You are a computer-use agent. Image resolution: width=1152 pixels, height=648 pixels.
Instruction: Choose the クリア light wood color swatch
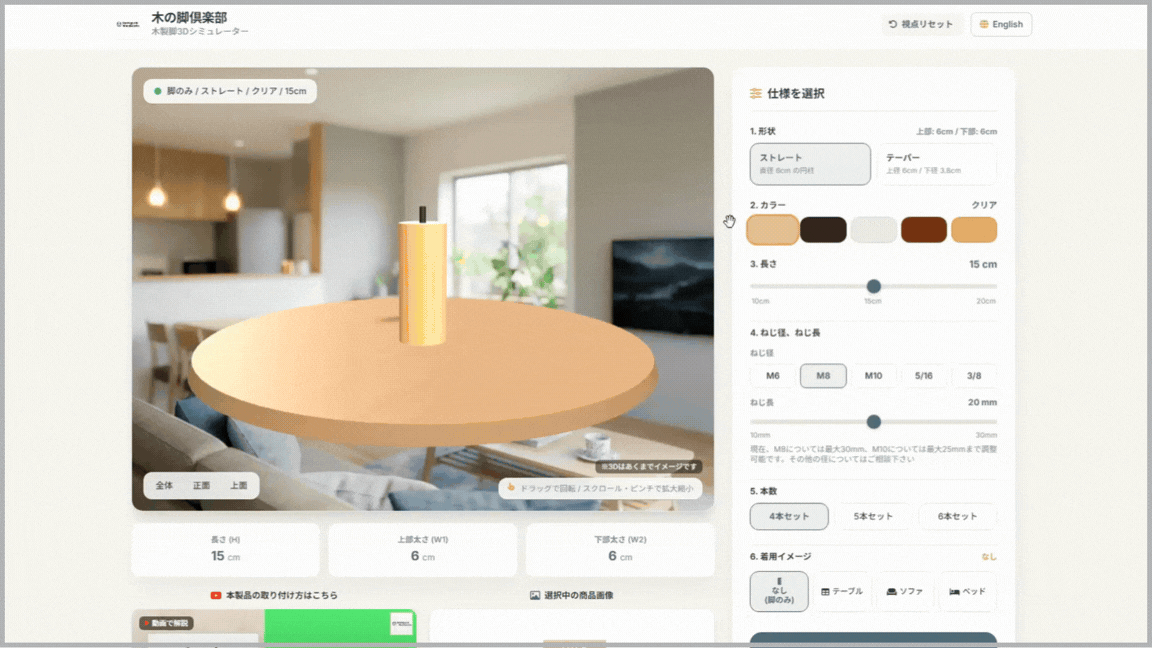tap(772, 230)
